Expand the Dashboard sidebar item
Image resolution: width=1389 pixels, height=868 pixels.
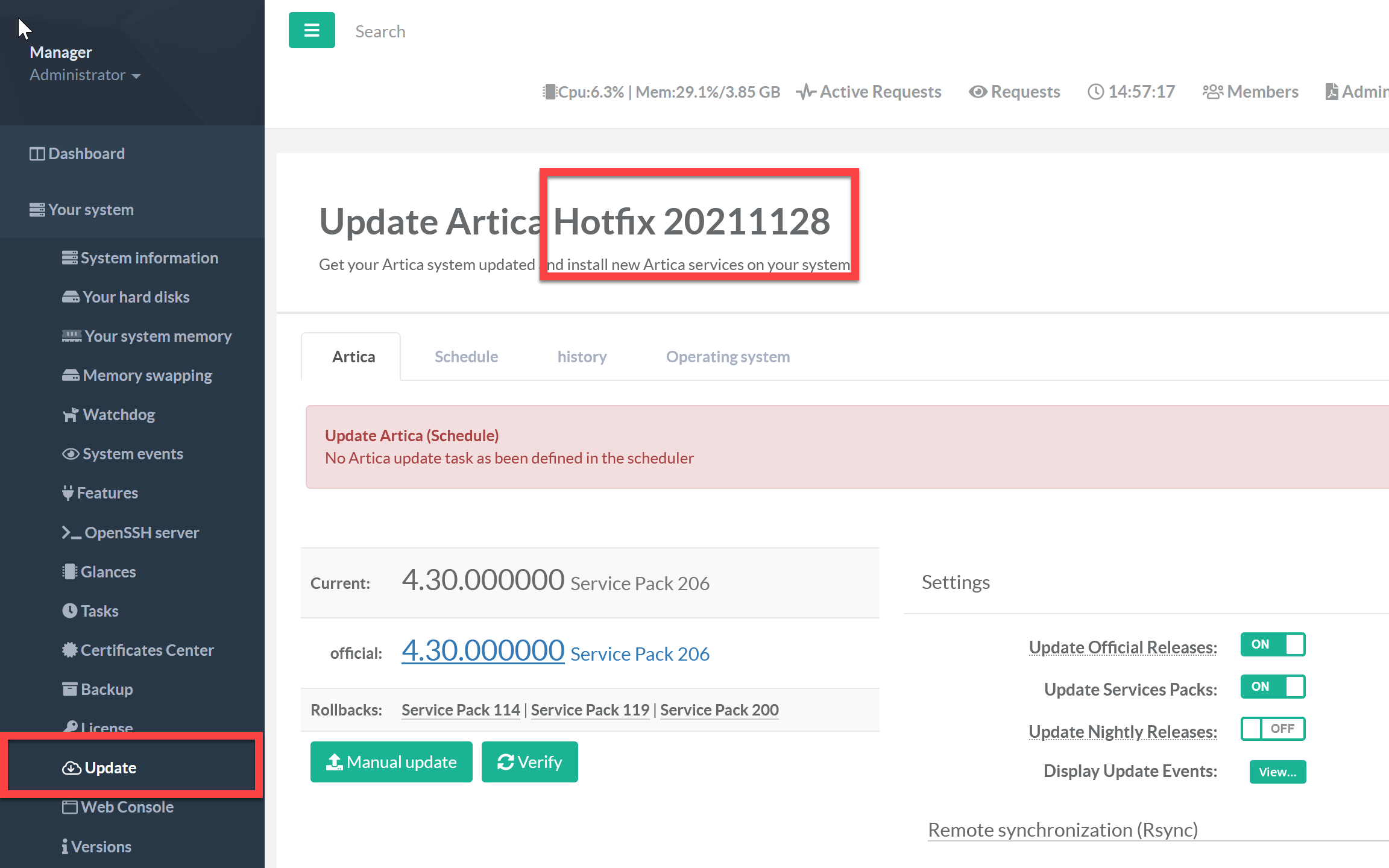click(x=86, y=154)
